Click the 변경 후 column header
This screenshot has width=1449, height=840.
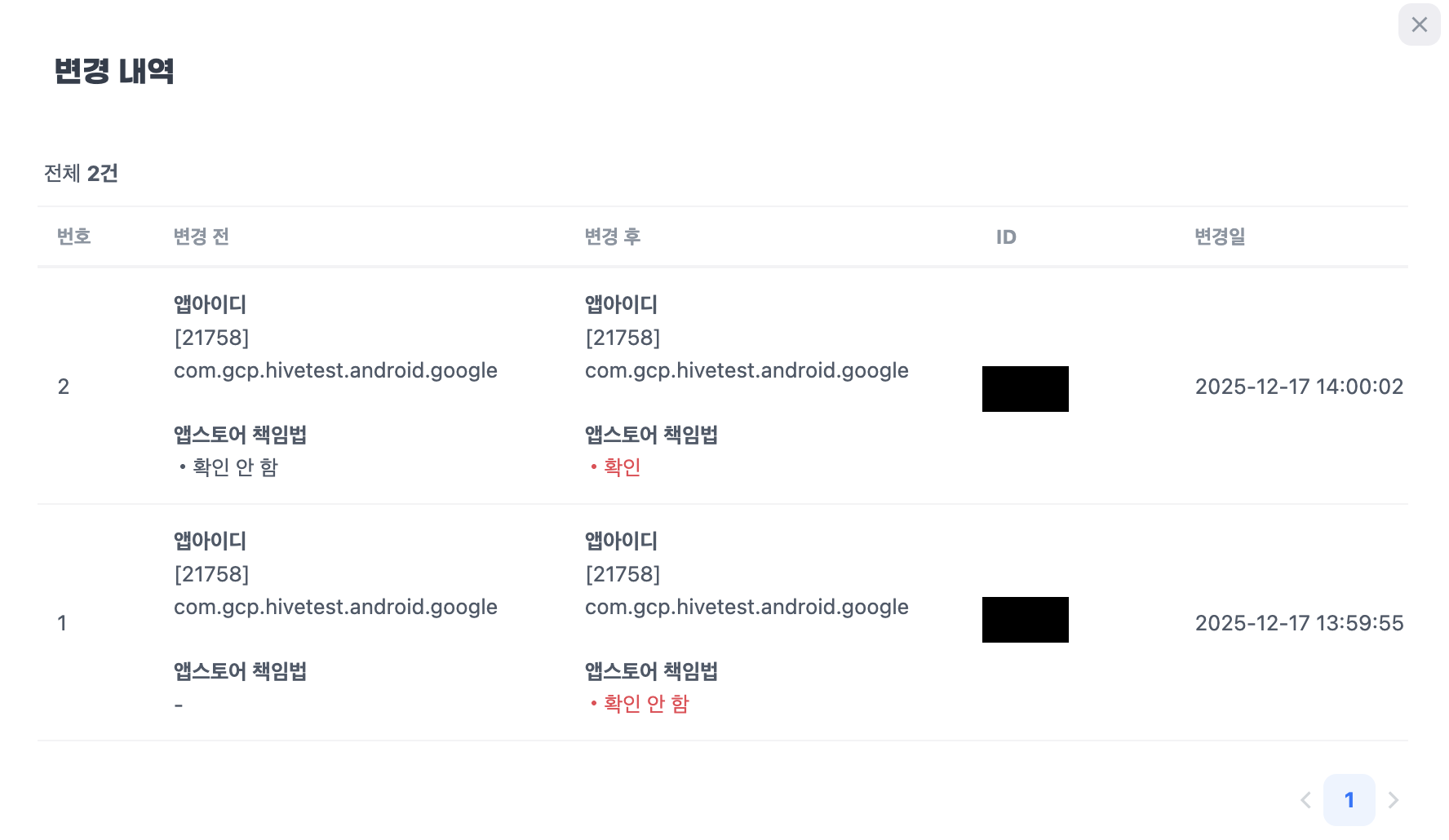(612, 237)
